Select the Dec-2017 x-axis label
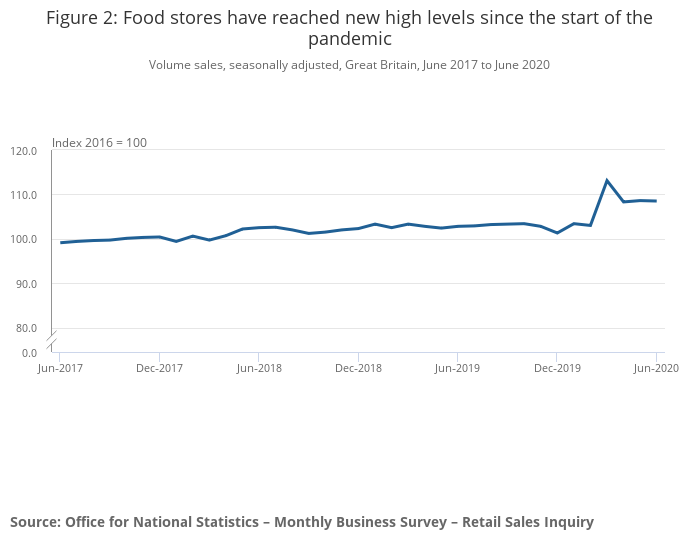 tap(159, 368)
